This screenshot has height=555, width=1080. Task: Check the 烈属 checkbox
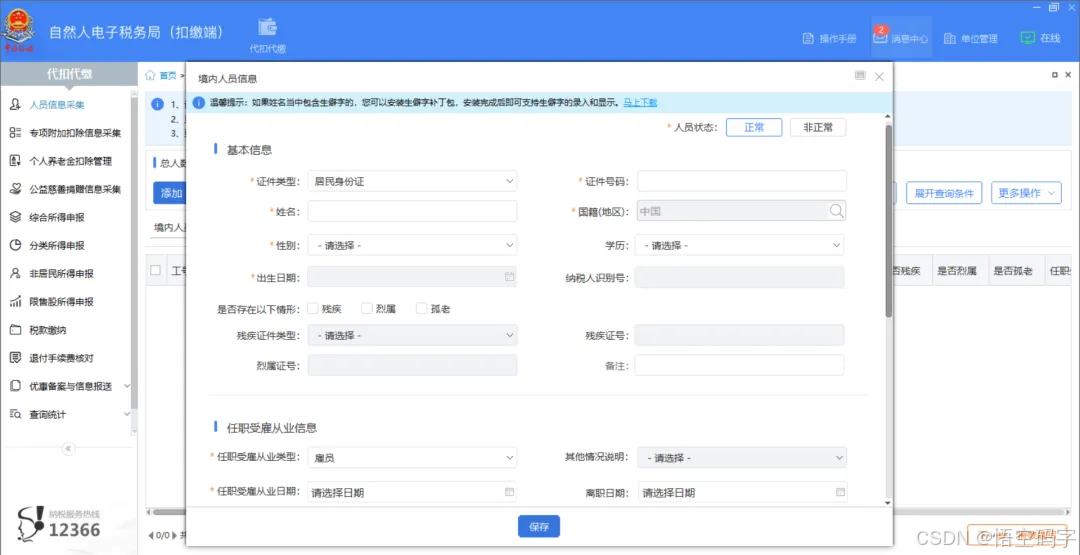coord(366,308)
